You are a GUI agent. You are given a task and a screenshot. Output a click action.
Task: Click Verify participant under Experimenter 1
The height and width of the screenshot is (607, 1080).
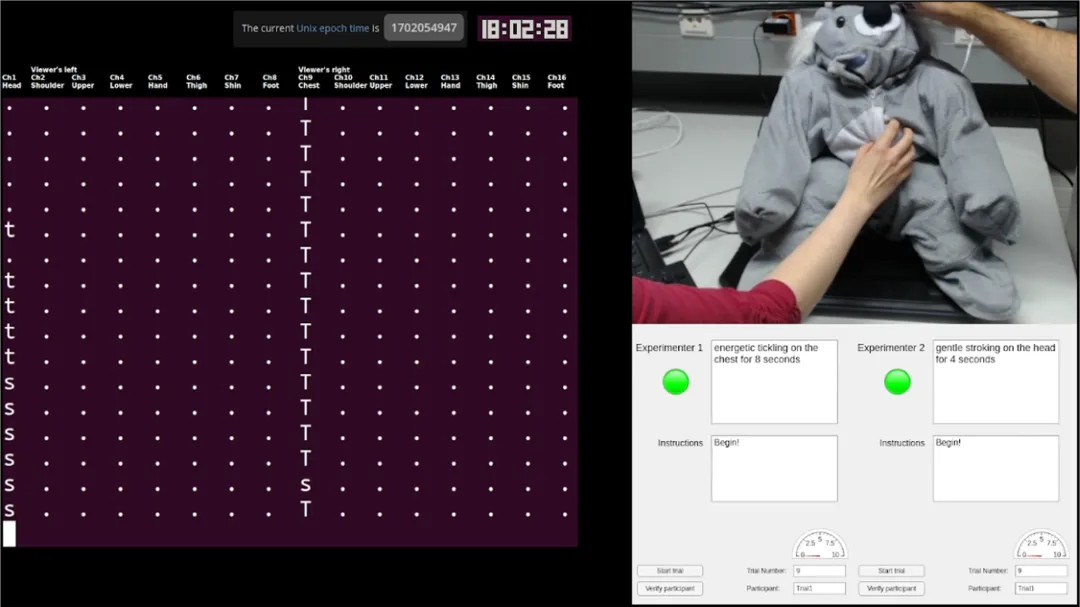point(670,588)
